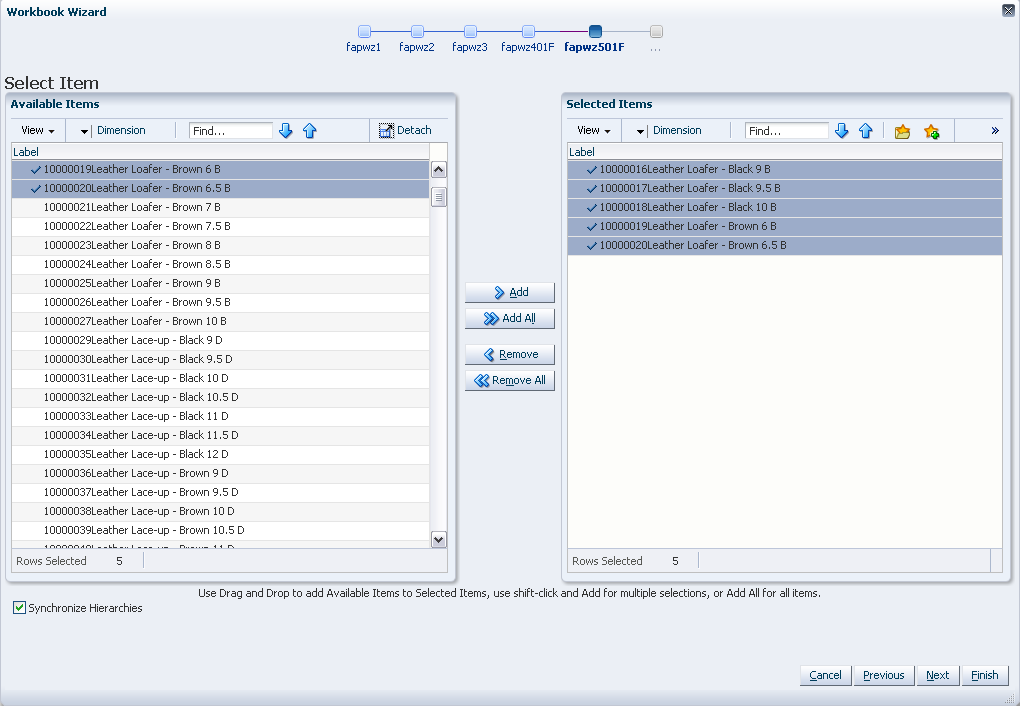The height and width of the screenshot is (706, 1020).
Task: Select 10000026Leather Loafer - Brown 9.5 B
Action: click(x=221, y=302)
